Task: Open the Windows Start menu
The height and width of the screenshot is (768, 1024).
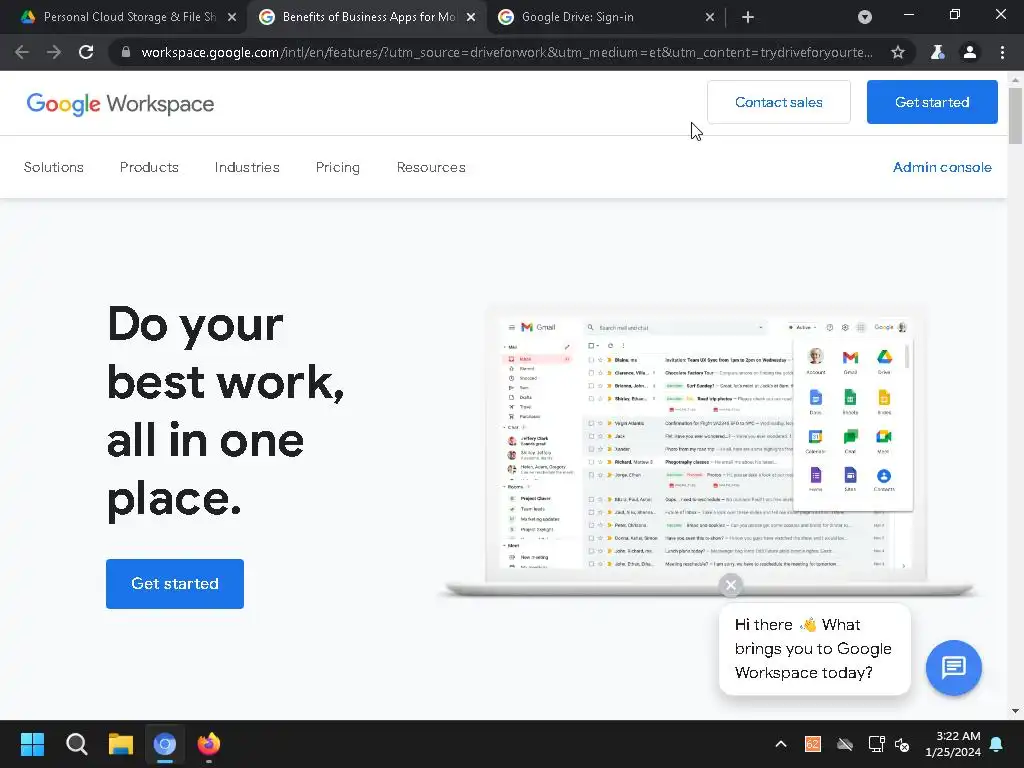Action: click(x=32, y=744)
